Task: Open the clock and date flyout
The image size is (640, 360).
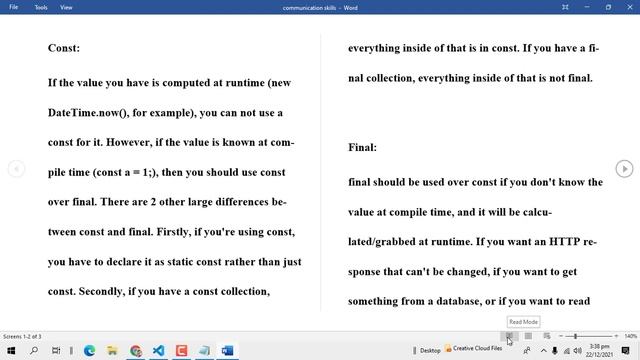Action: [599, 351]
